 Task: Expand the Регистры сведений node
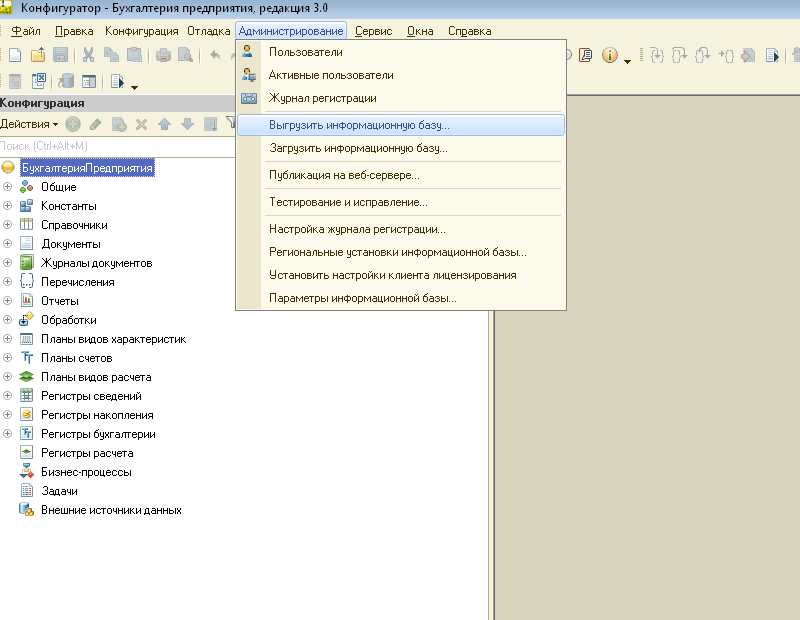(8, 396)
